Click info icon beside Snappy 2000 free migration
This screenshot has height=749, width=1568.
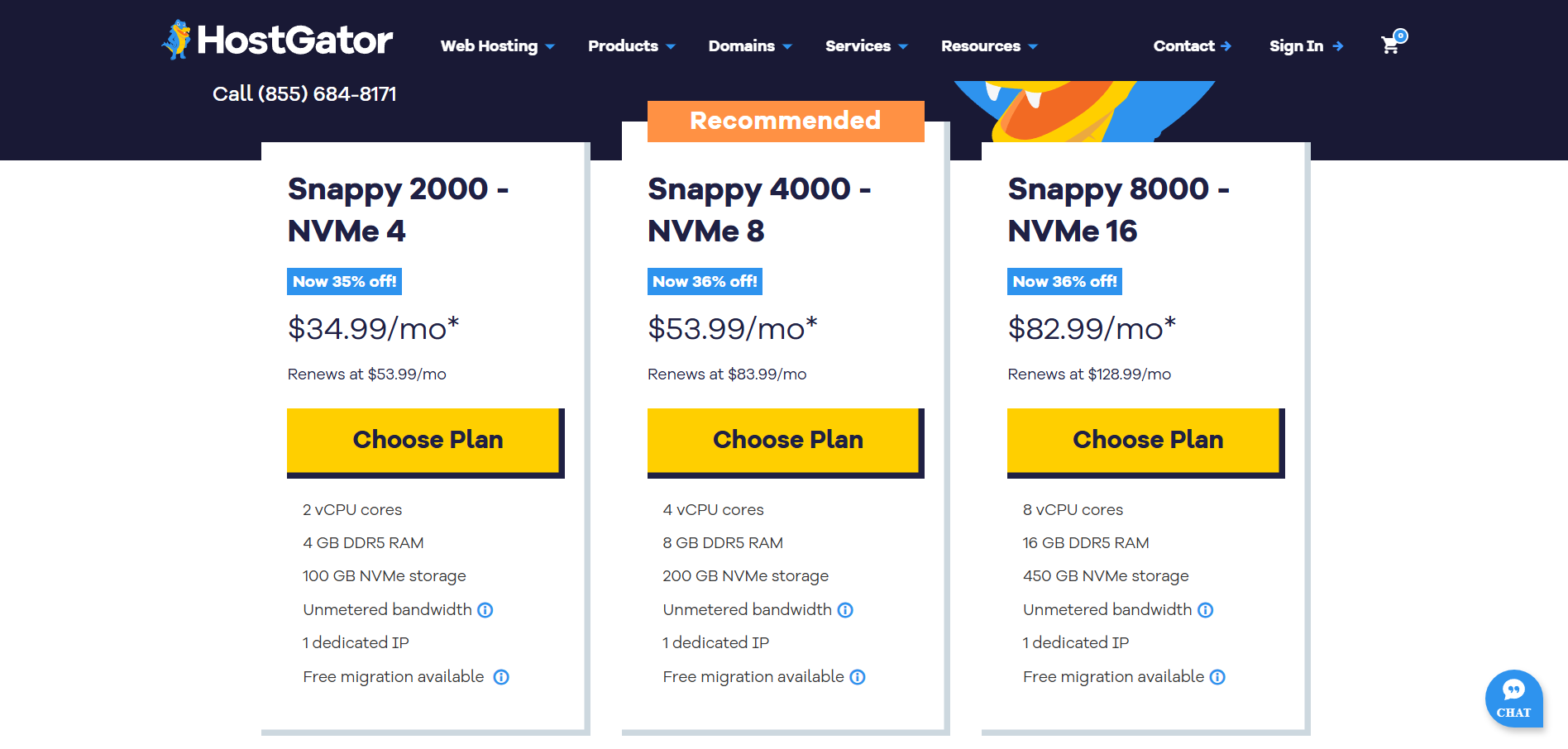pyautogui.click(x=501, y=677)
